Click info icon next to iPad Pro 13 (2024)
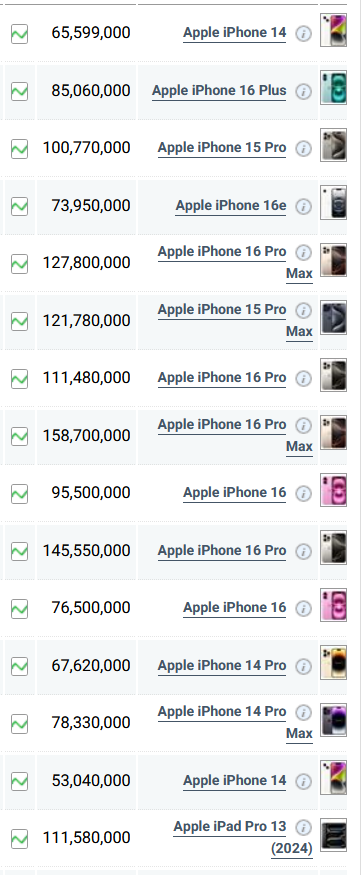The height and width of the screenshot is (875, 363). 303,827
